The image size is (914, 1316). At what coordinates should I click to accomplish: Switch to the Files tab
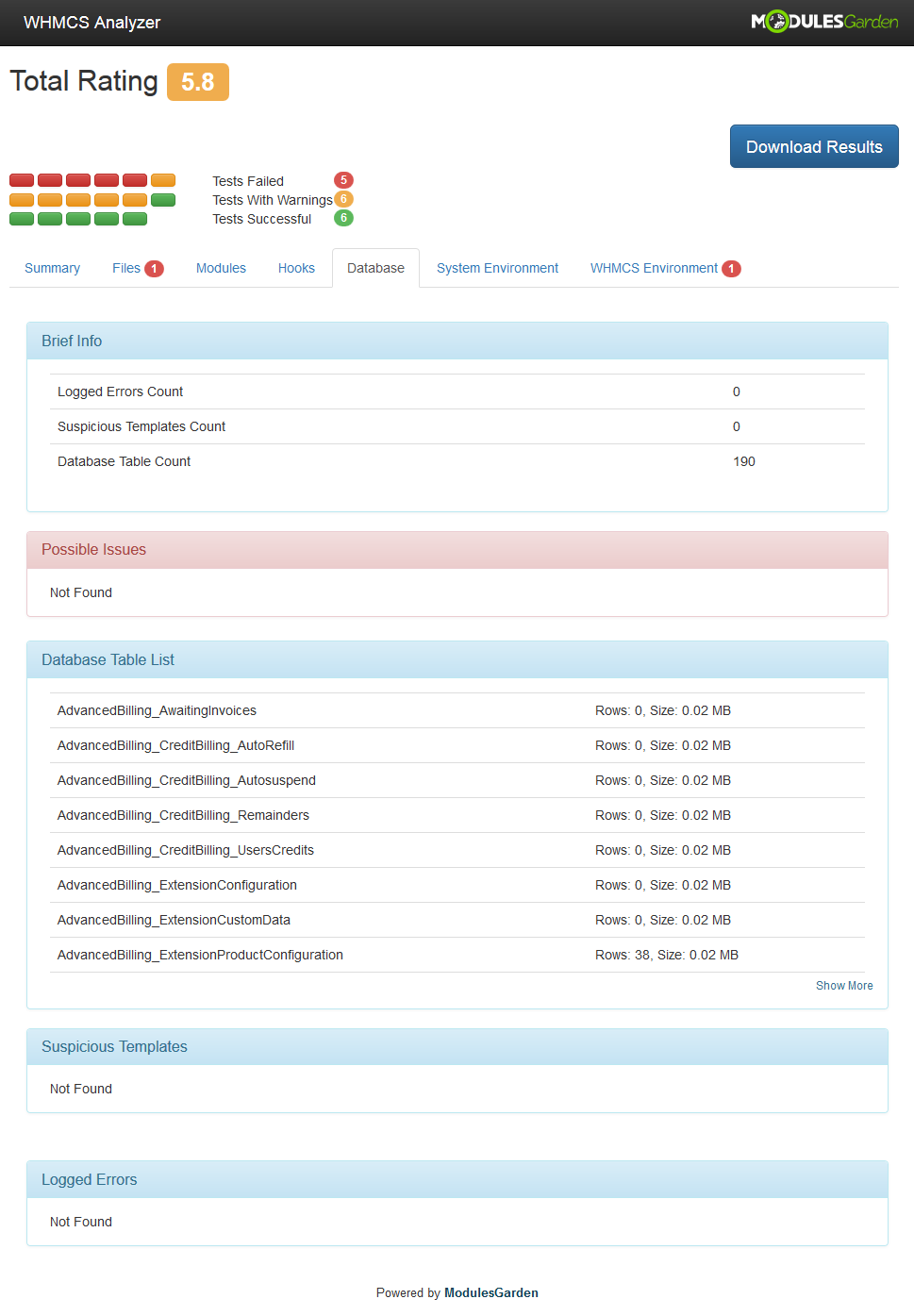[138, 268]
